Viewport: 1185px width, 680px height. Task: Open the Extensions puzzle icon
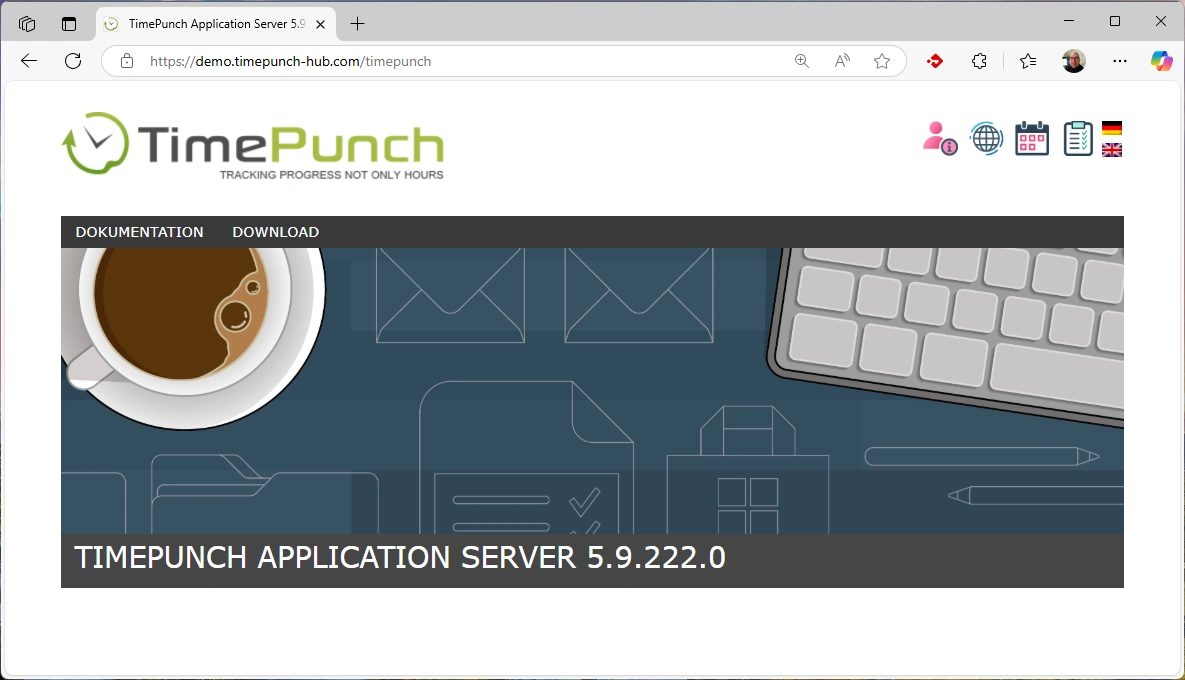pos(979,61)
